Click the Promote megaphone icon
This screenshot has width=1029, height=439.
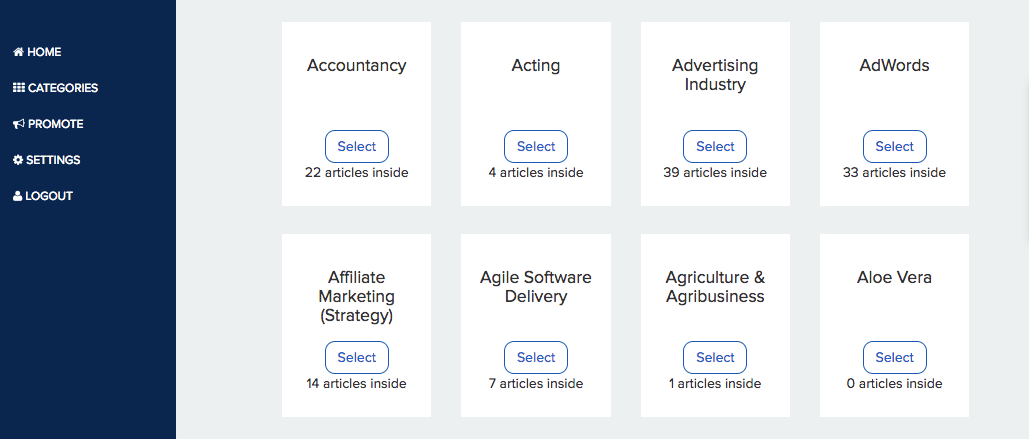18,124
